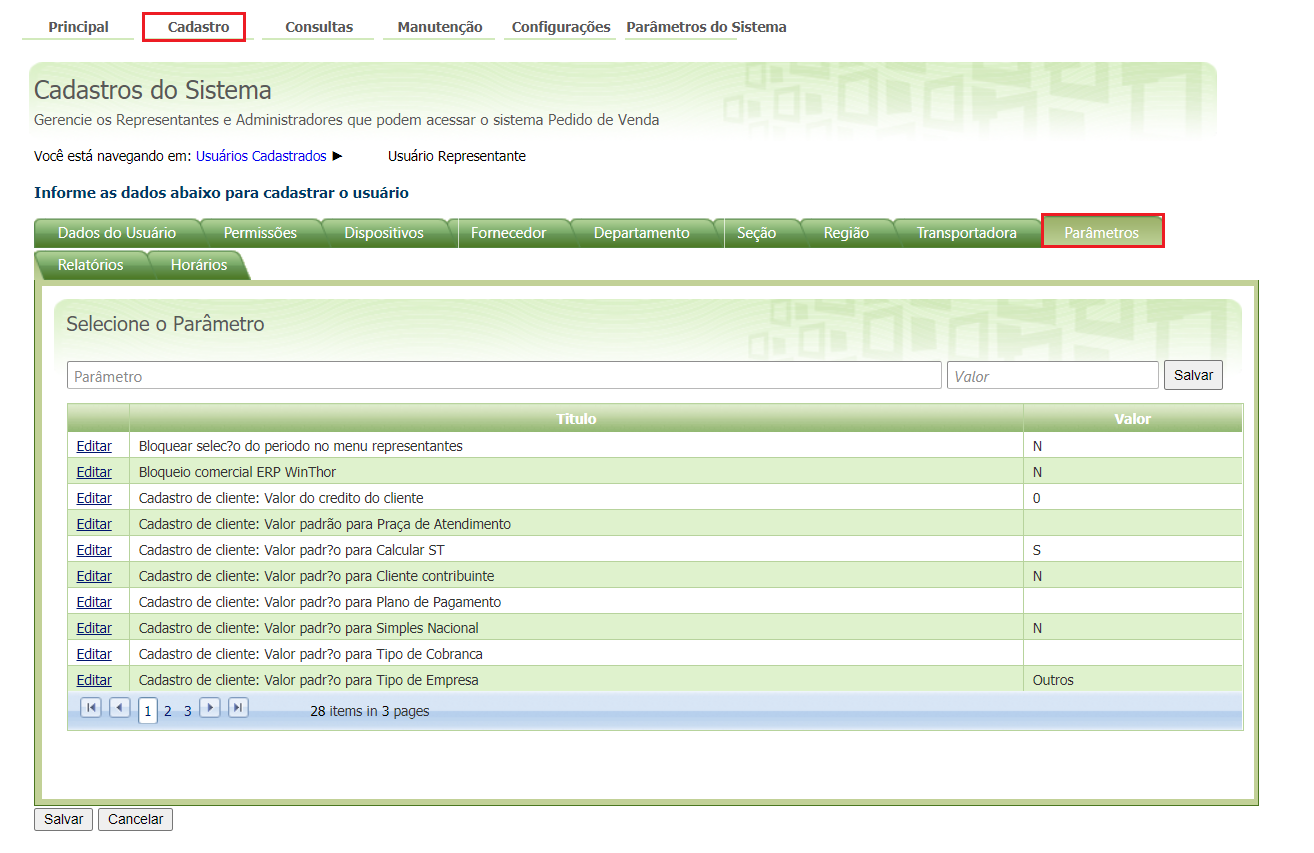
Task: Go to previous page in pager
Action: point(120,708)
